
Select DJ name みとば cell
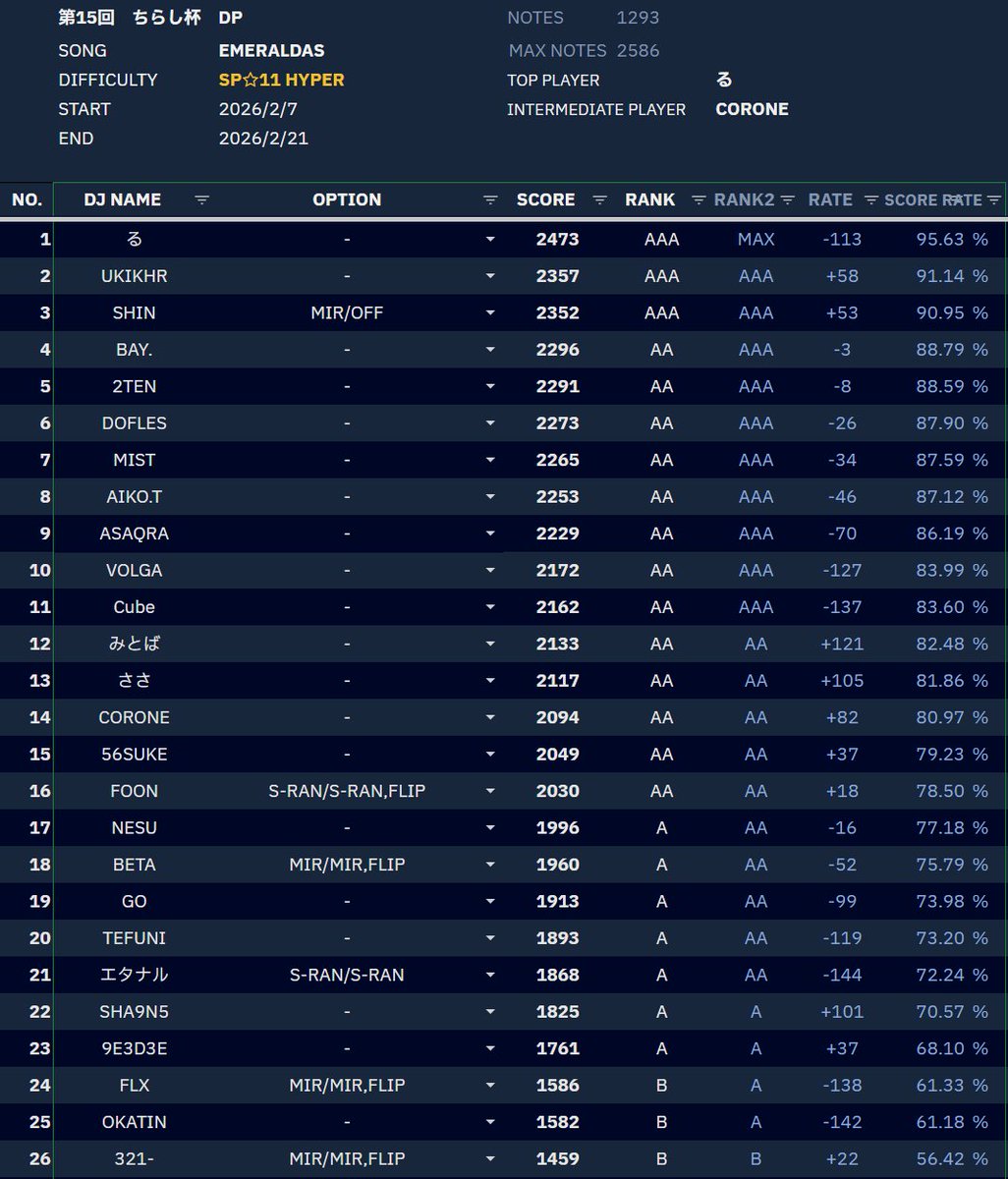pyautogui.click(x=135, y=644)
